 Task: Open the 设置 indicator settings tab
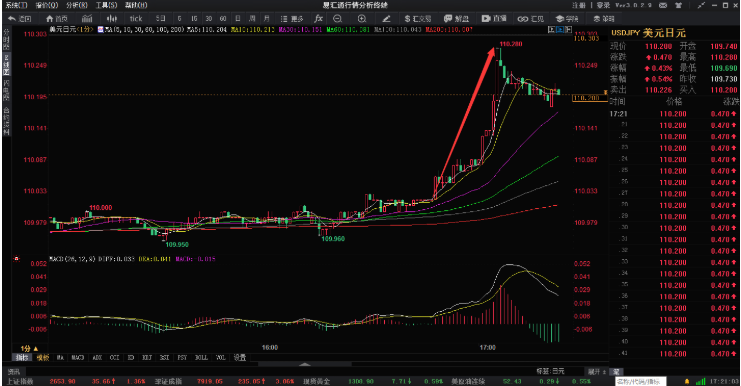(240, 358)
